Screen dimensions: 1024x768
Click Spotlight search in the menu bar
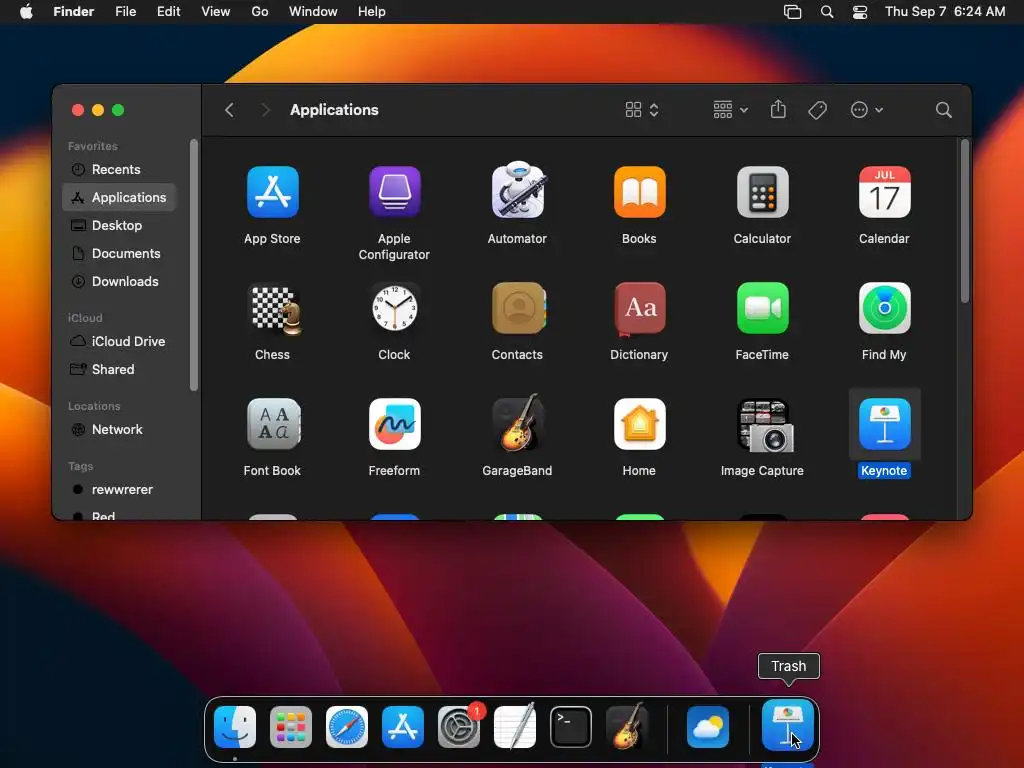pos(827,12)
